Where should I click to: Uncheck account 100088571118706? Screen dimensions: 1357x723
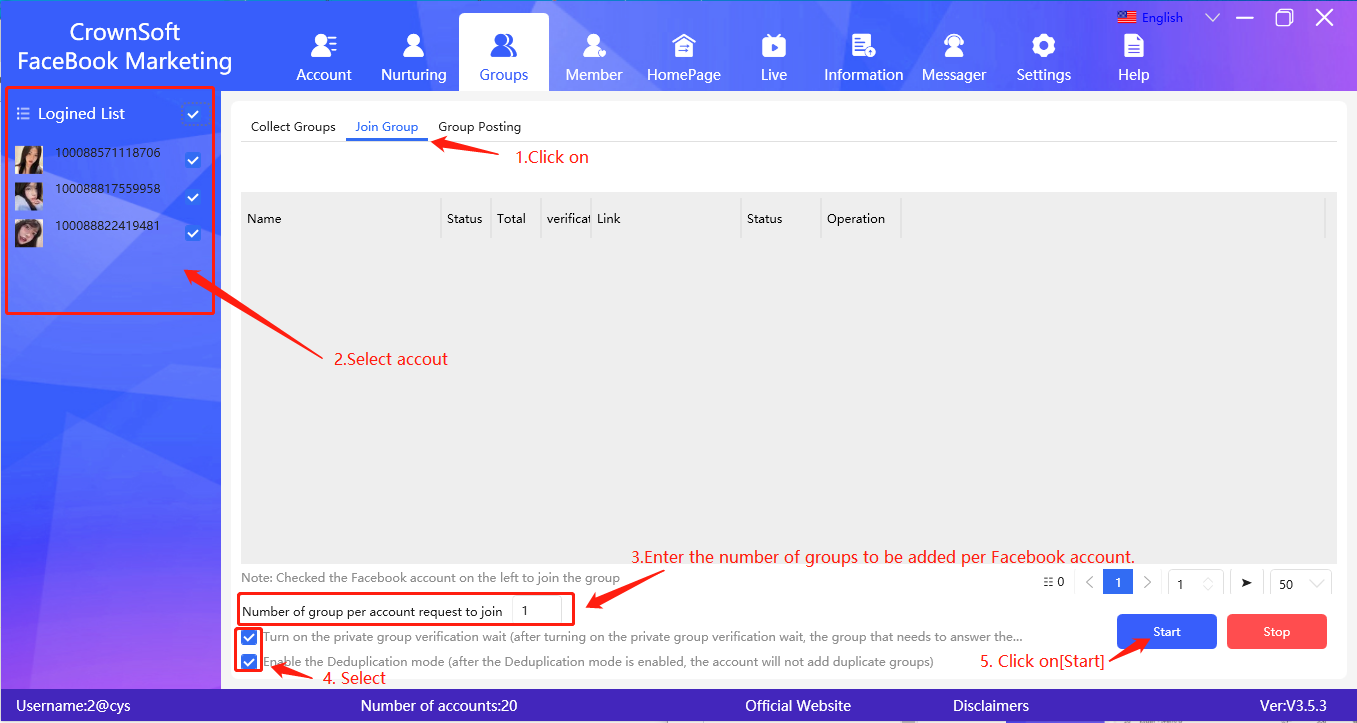[193, 160]
